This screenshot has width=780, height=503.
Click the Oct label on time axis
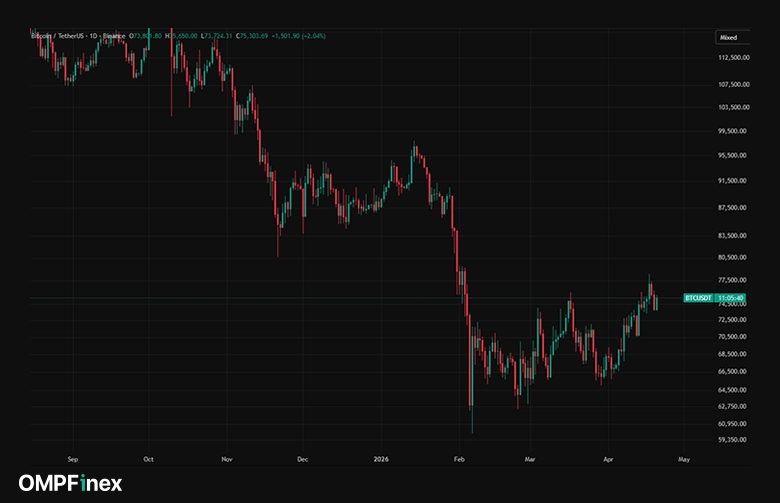point(147,459)
